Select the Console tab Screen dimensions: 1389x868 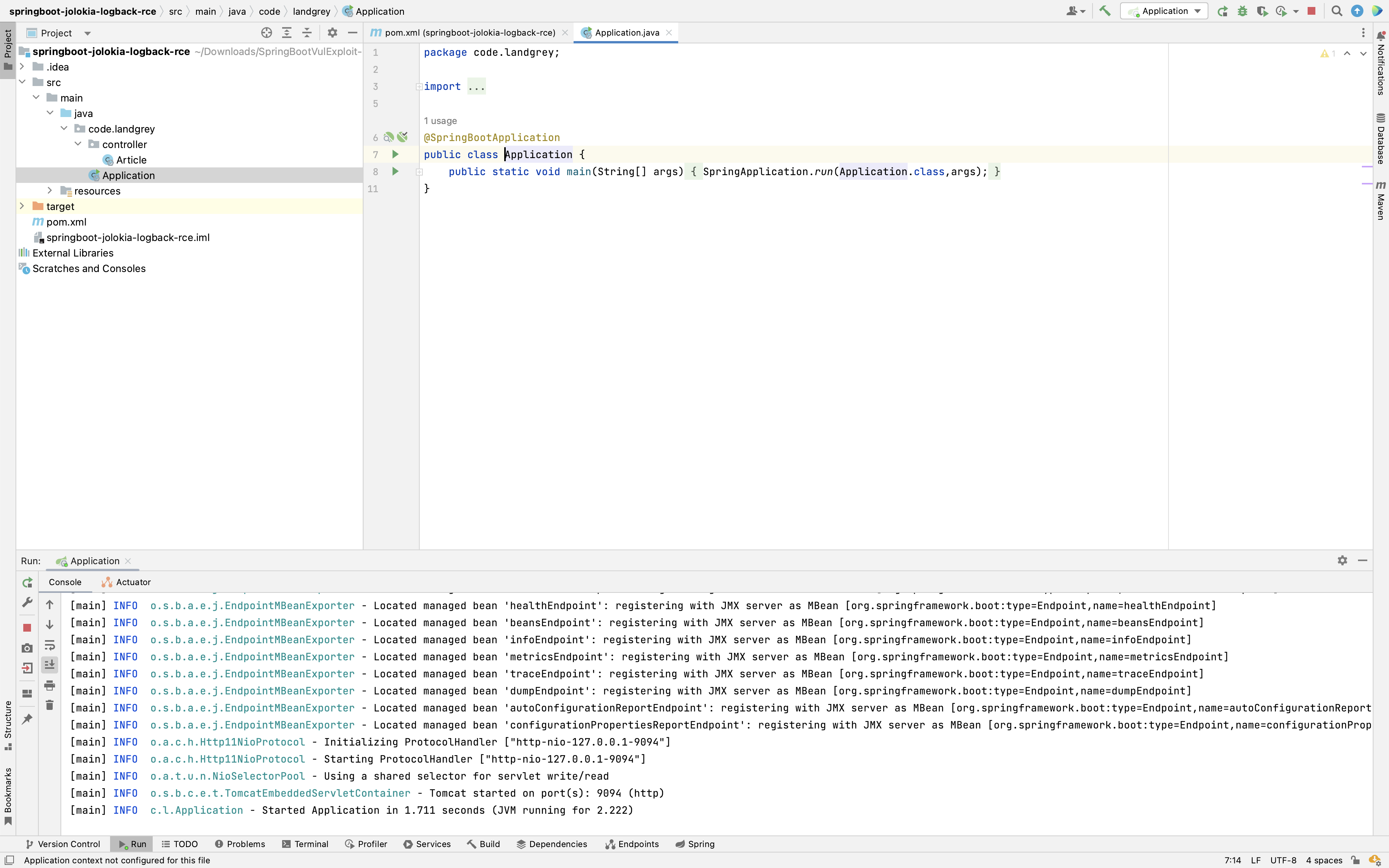click(65, 582)
